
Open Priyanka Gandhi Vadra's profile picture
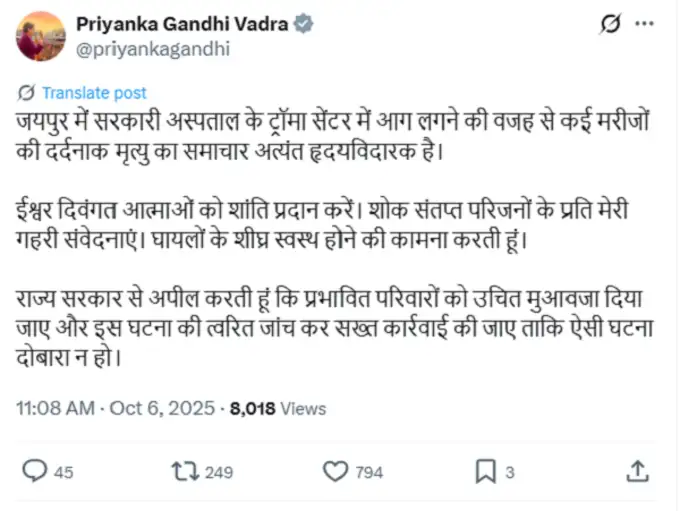(41, 36)
